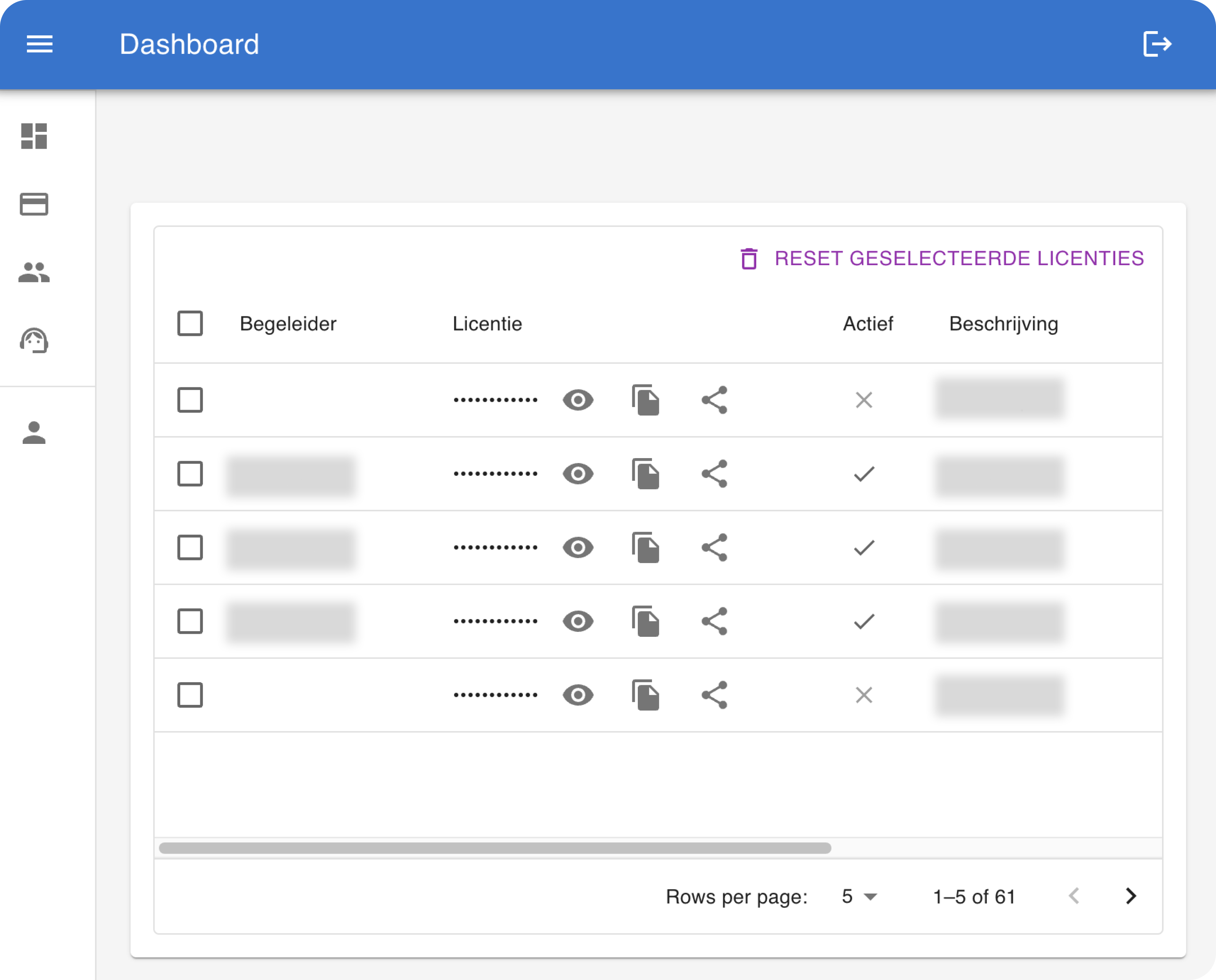Reveal the license in the first row
This screenshot has width=1216, height=980.
click(577, 400)
